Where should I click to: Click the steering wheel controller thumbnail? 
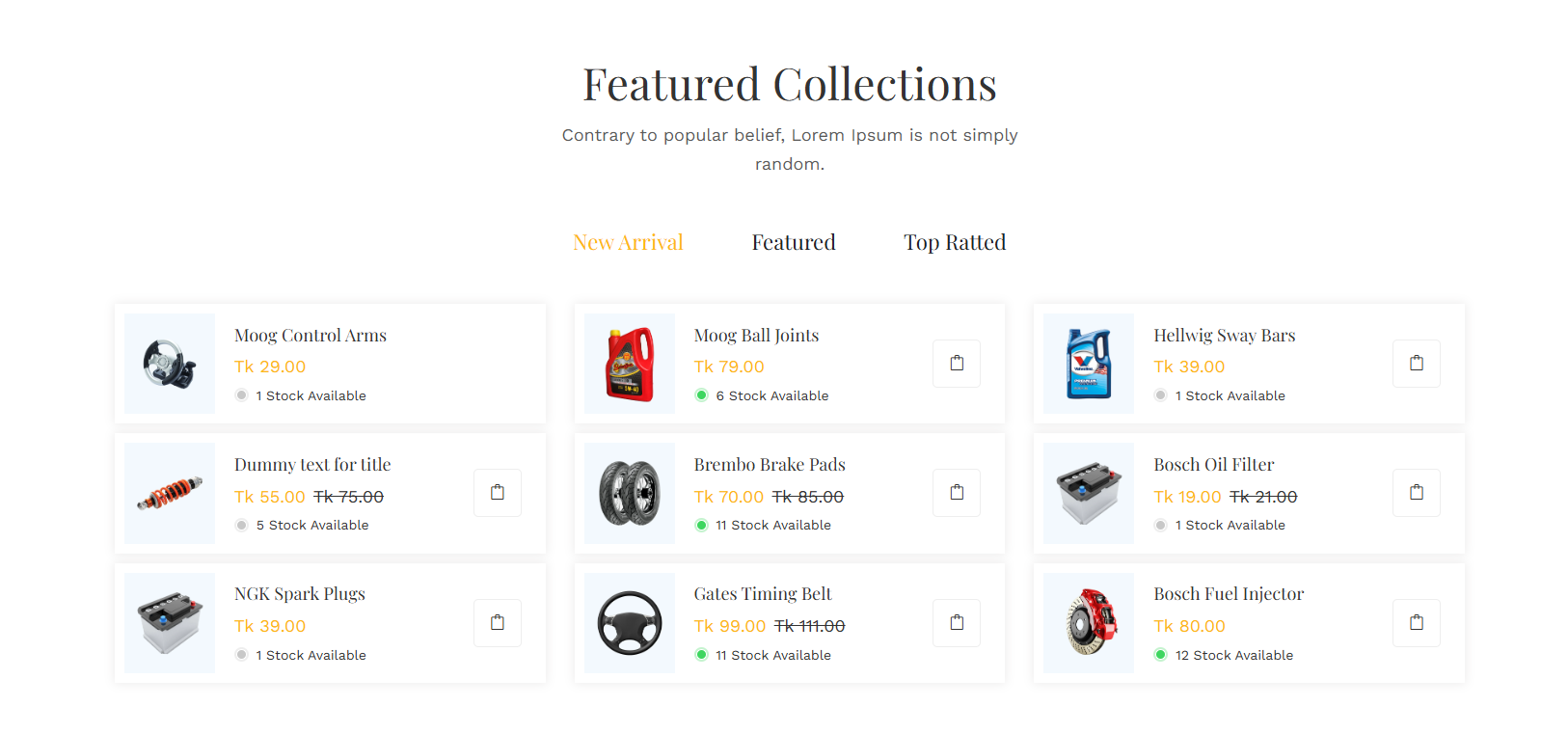pos(170,364)
